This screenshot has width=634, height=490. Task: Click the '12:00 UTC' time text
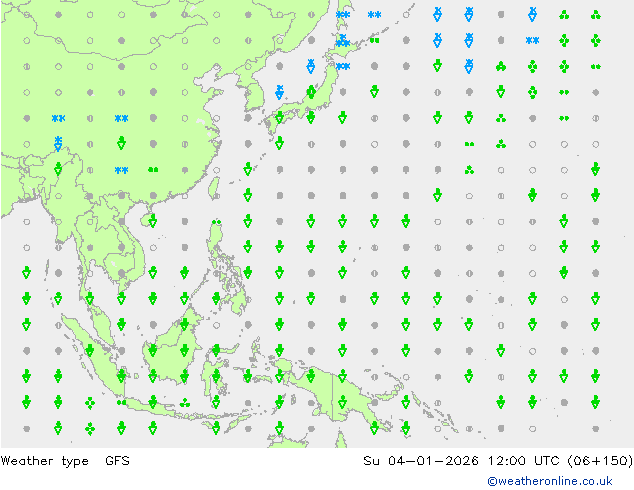(x=523, y=460)
